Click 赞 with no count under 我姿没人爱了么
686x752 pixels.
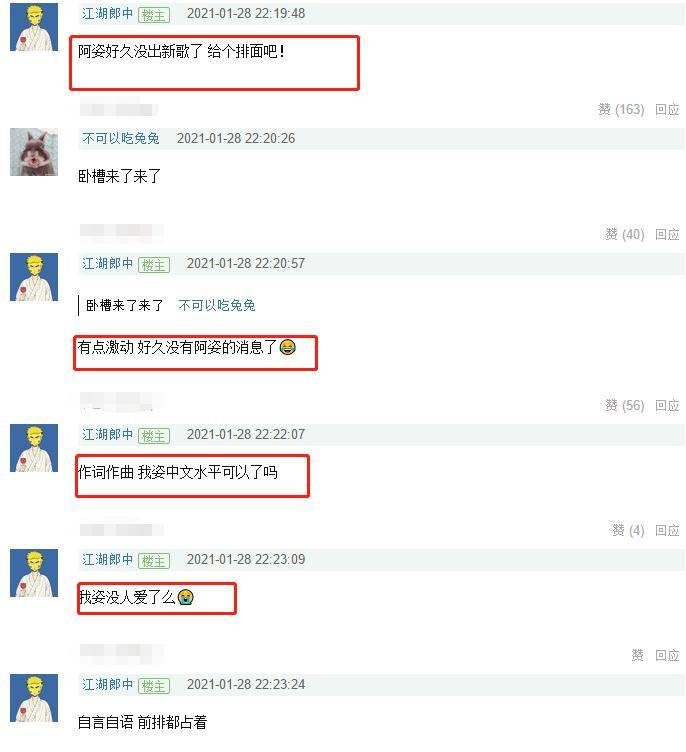[x=638, y=655]
